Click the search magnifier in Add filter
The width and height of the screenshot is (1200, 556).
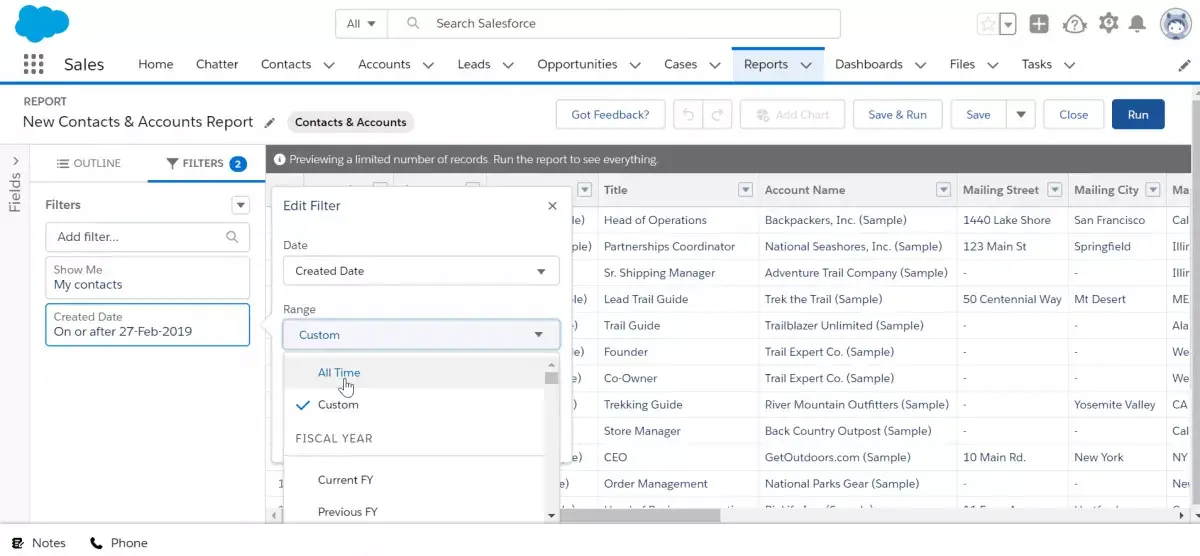pyautogui.click(x=232, y=237)
